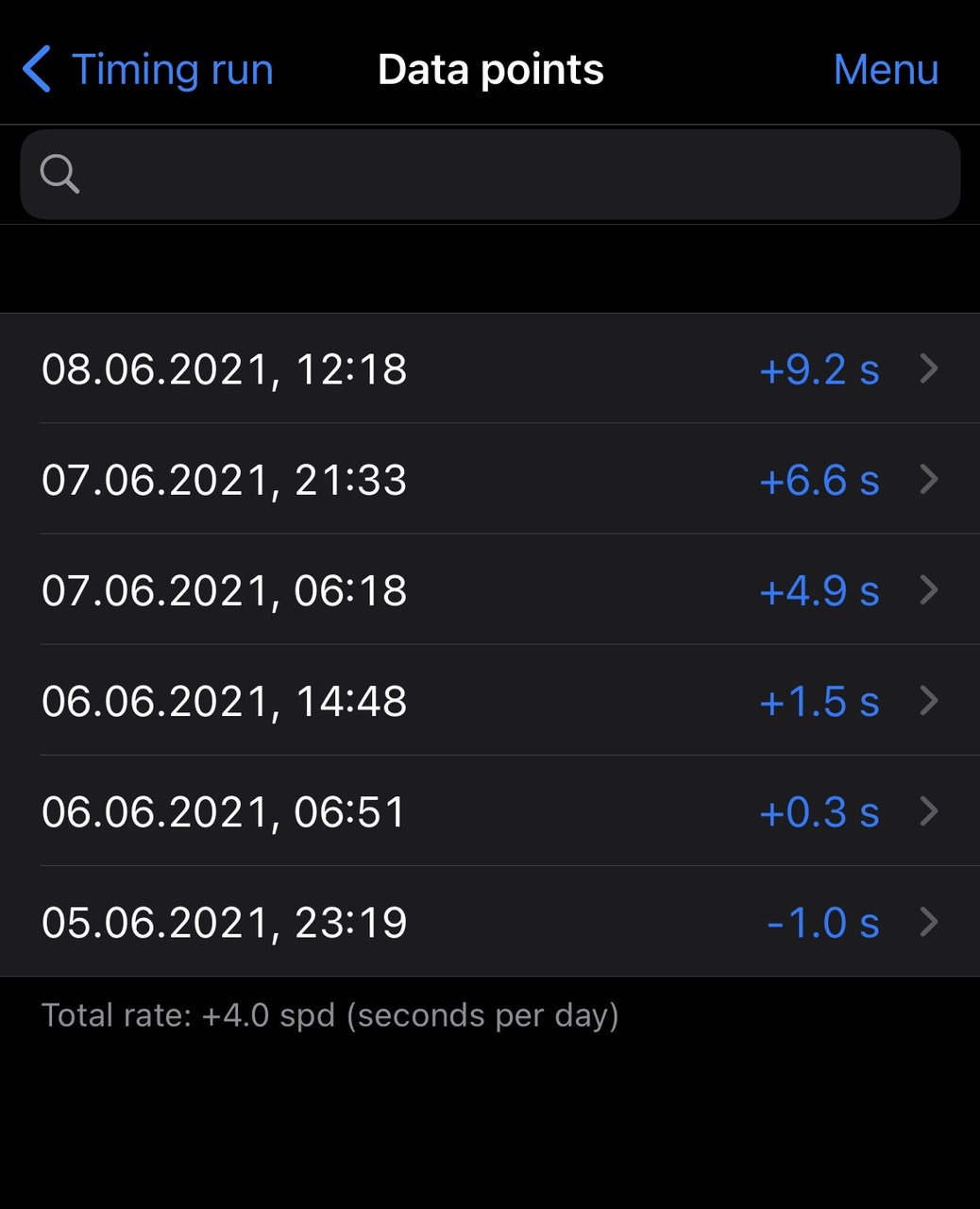The height and width of the screenshot is (1209, 980).
Task: Open the 06.06.2021, 06:51 data point
Action: coord(225,811)
